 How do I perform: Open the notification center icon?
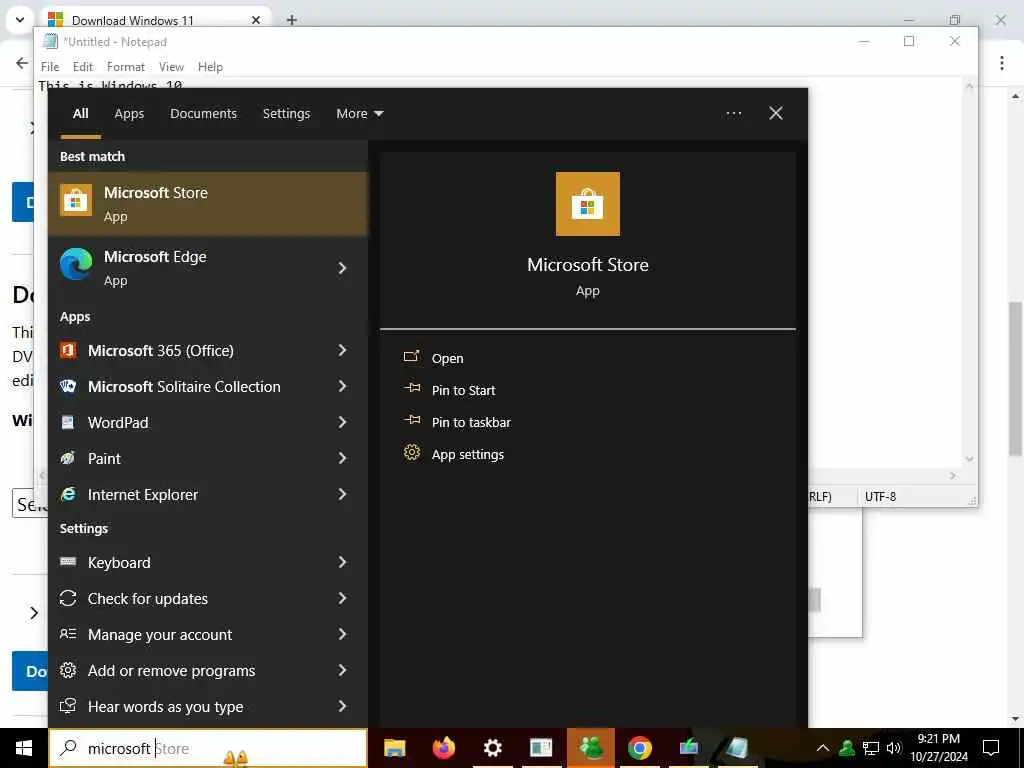tap(991, 748)
